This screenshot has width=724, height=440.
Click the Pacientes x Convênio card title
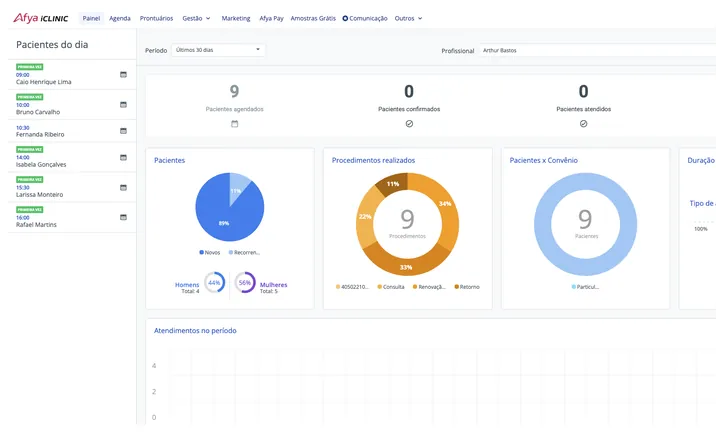pos(543,160)
